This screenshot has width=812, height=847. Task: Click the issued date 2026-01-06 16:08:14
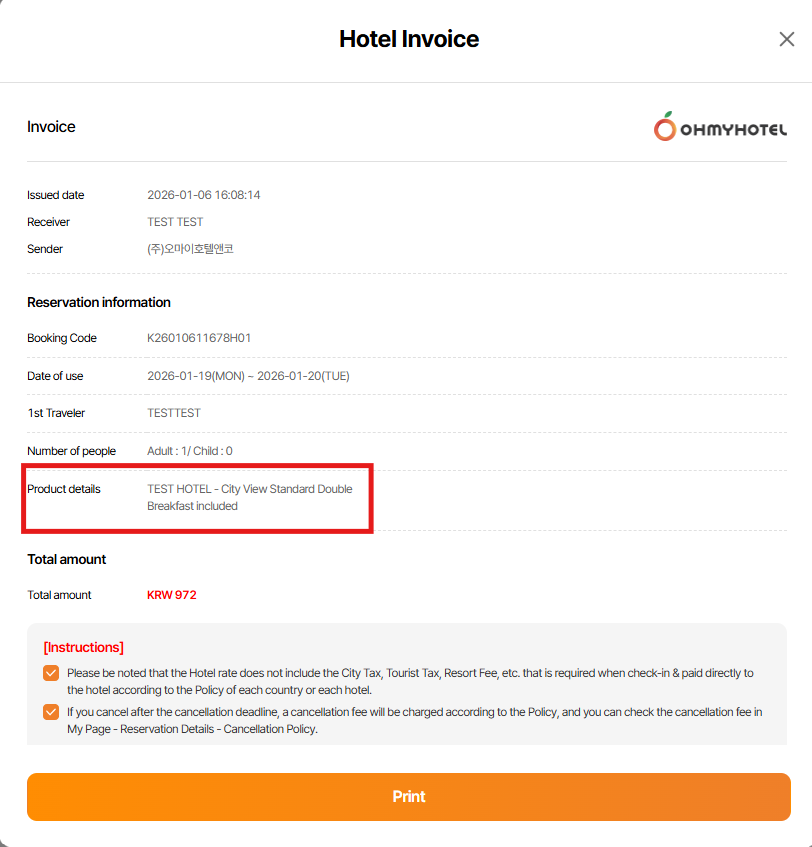(x=203, y=195)
